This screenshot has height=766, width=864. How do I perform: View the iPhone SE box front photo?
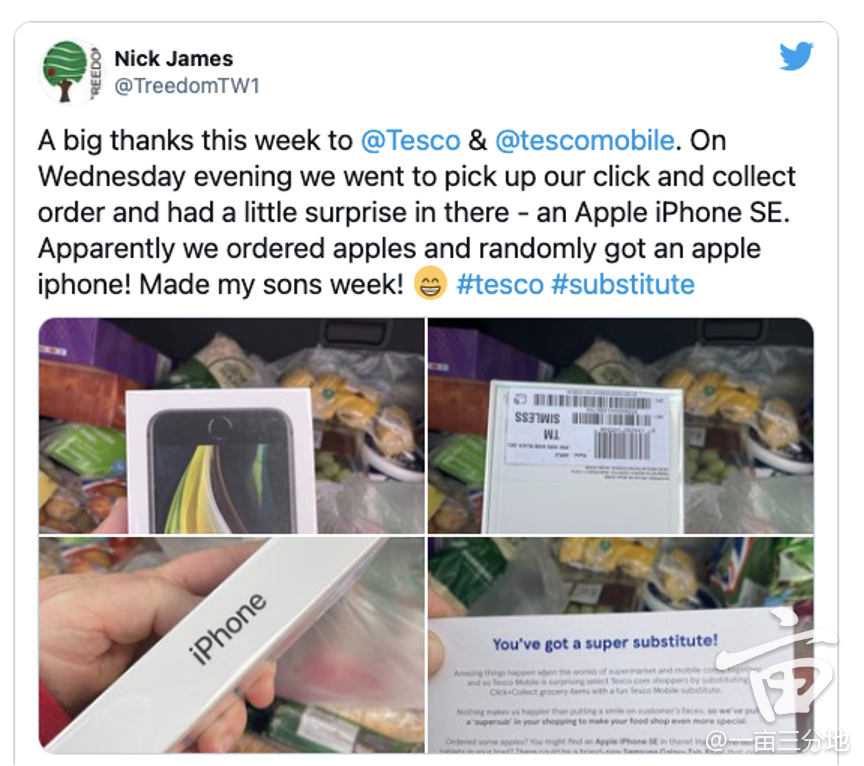[231, 425]
